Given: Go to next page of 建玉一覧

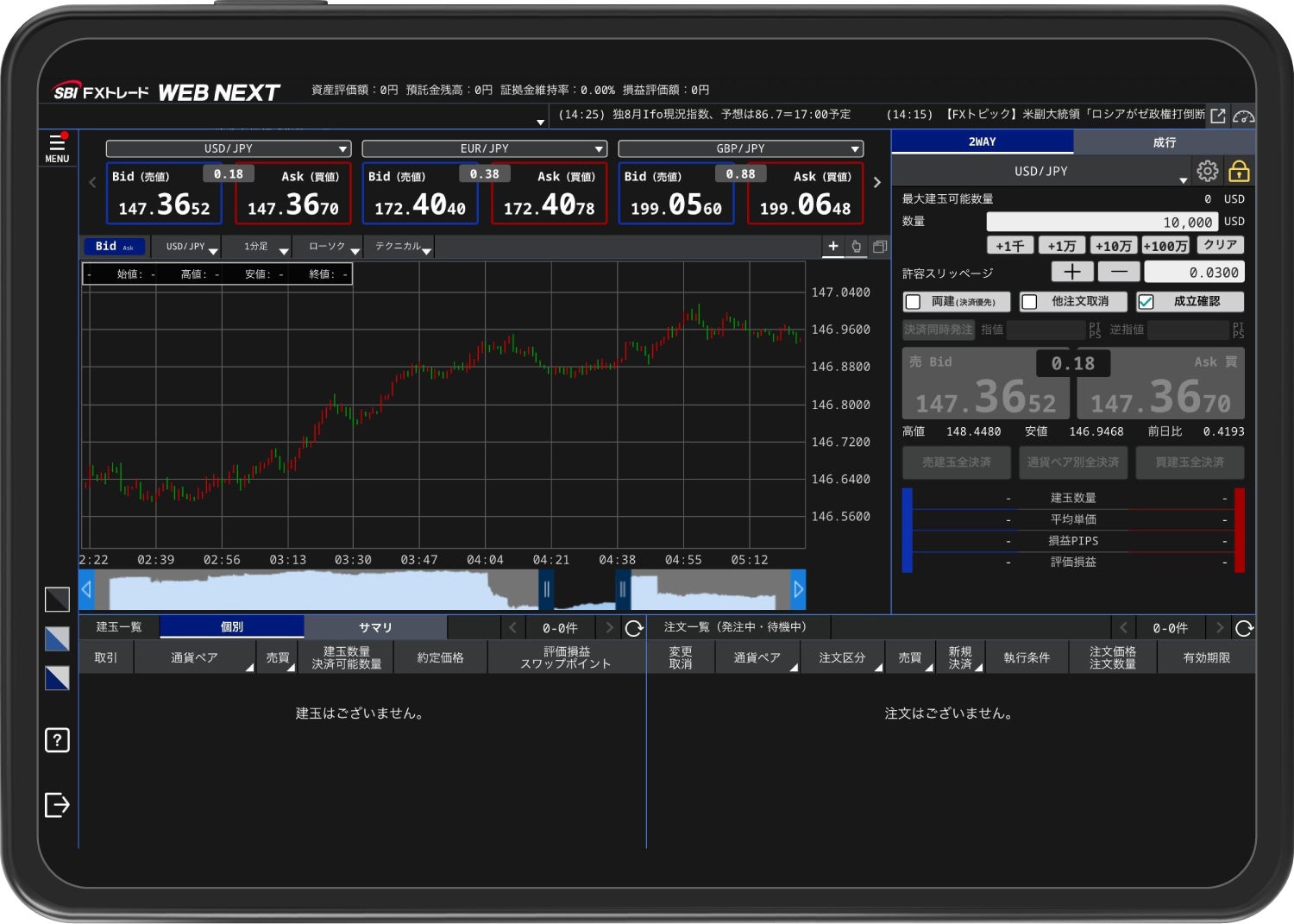Looking at the screenshot, I should point(609,628).
